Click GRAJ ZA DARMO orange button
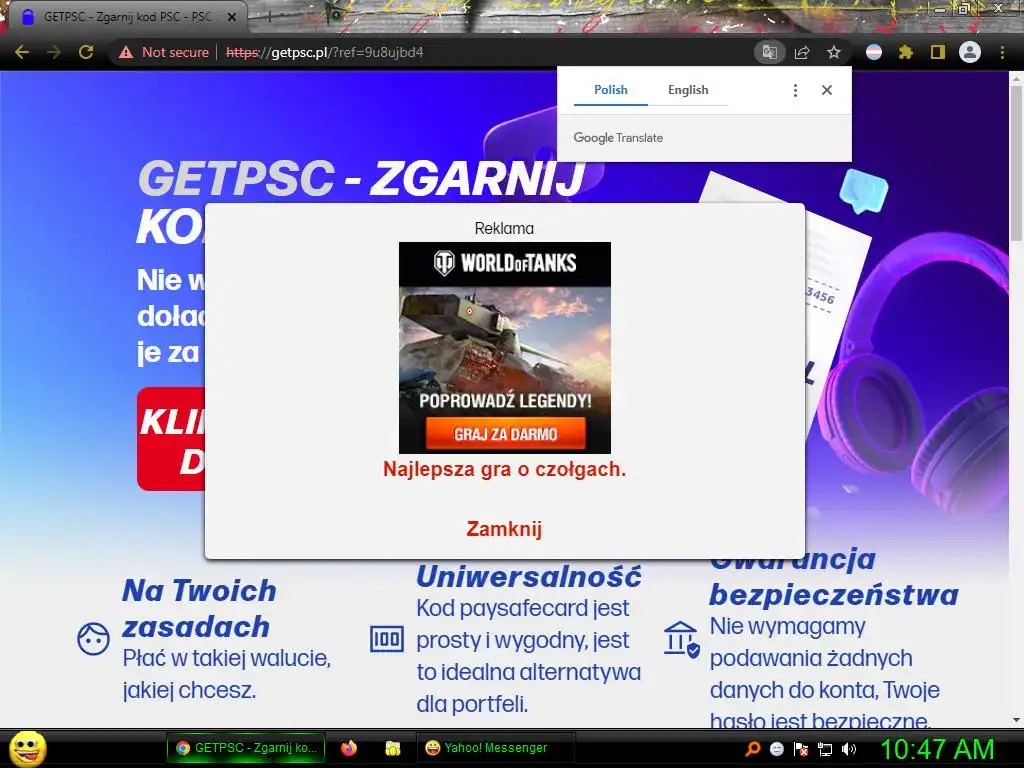Screen dimensions: 1024x768 click(x=505, y=434)
